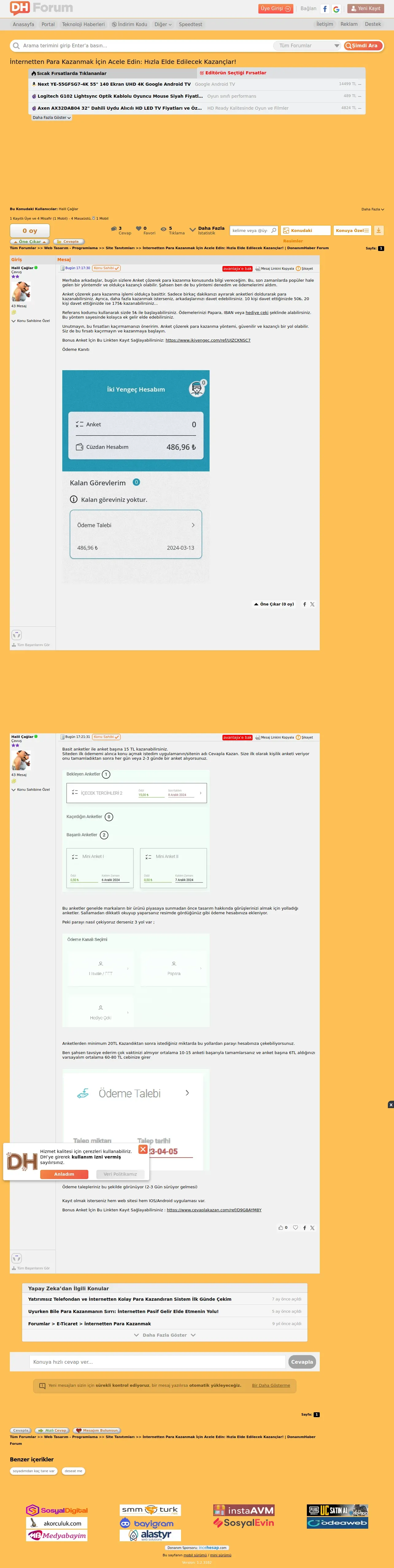Sign in with the Google icon in header
Image resolution: width=394 pixels, height=1568 pixels.
tap(336, 9)
